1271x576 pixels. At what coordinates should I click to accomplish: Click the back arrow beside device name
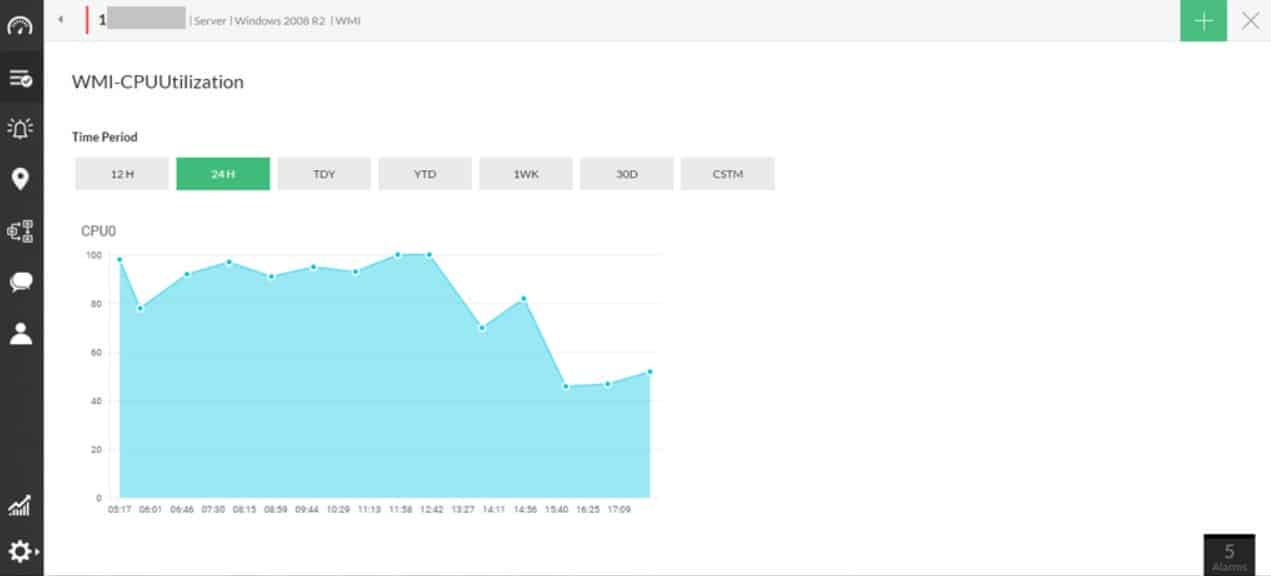[60, 20]
